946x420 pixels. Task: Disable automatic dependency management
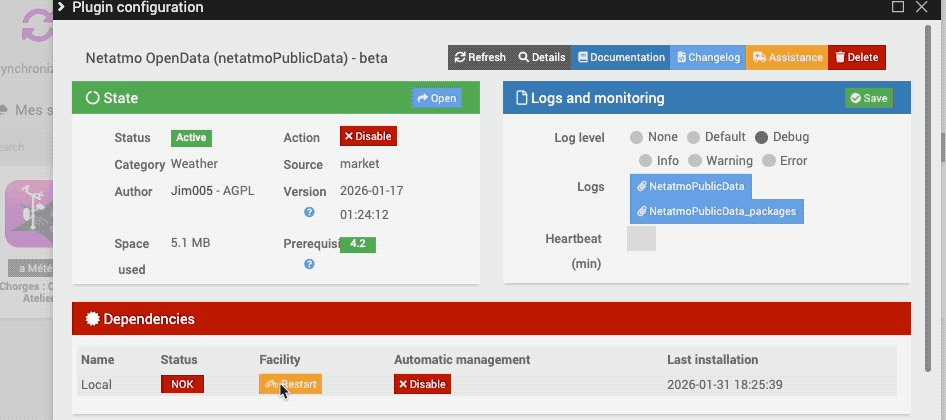[x=422, y=384]
